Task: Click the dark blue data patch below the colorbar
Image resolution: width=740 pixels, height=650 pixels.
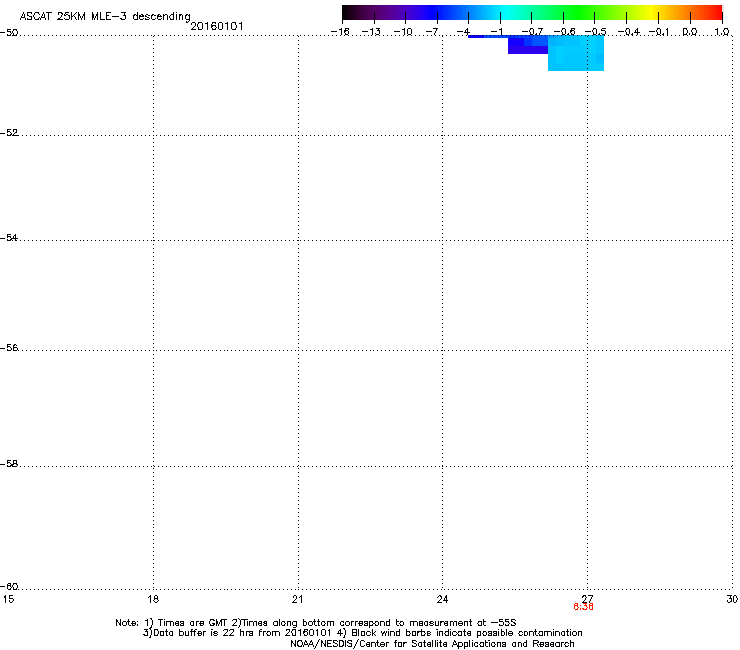Action: [528, 45]
